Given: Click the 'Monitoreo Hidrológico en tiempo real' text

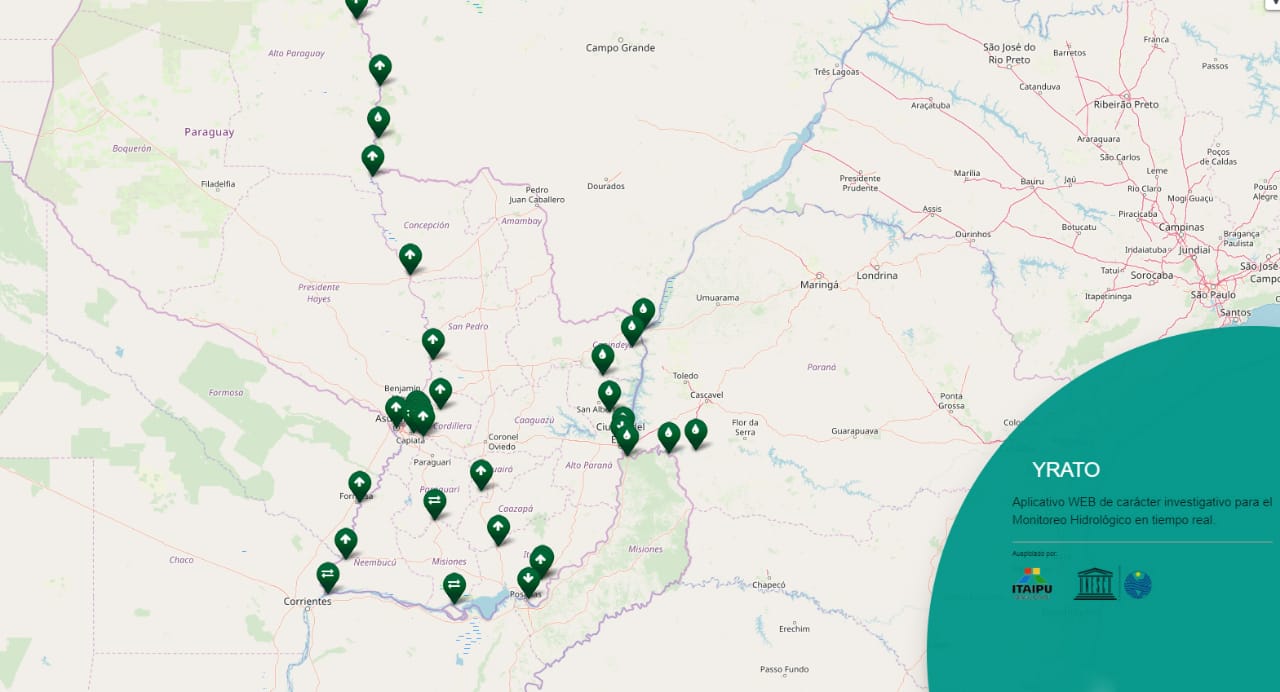Looking at the screenshot, I should coord(1113,520).
